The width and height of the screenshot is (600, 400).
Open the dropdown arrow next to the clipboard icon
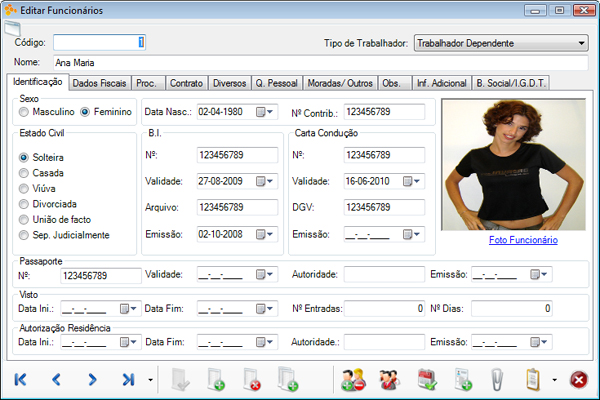coord(554,380)
